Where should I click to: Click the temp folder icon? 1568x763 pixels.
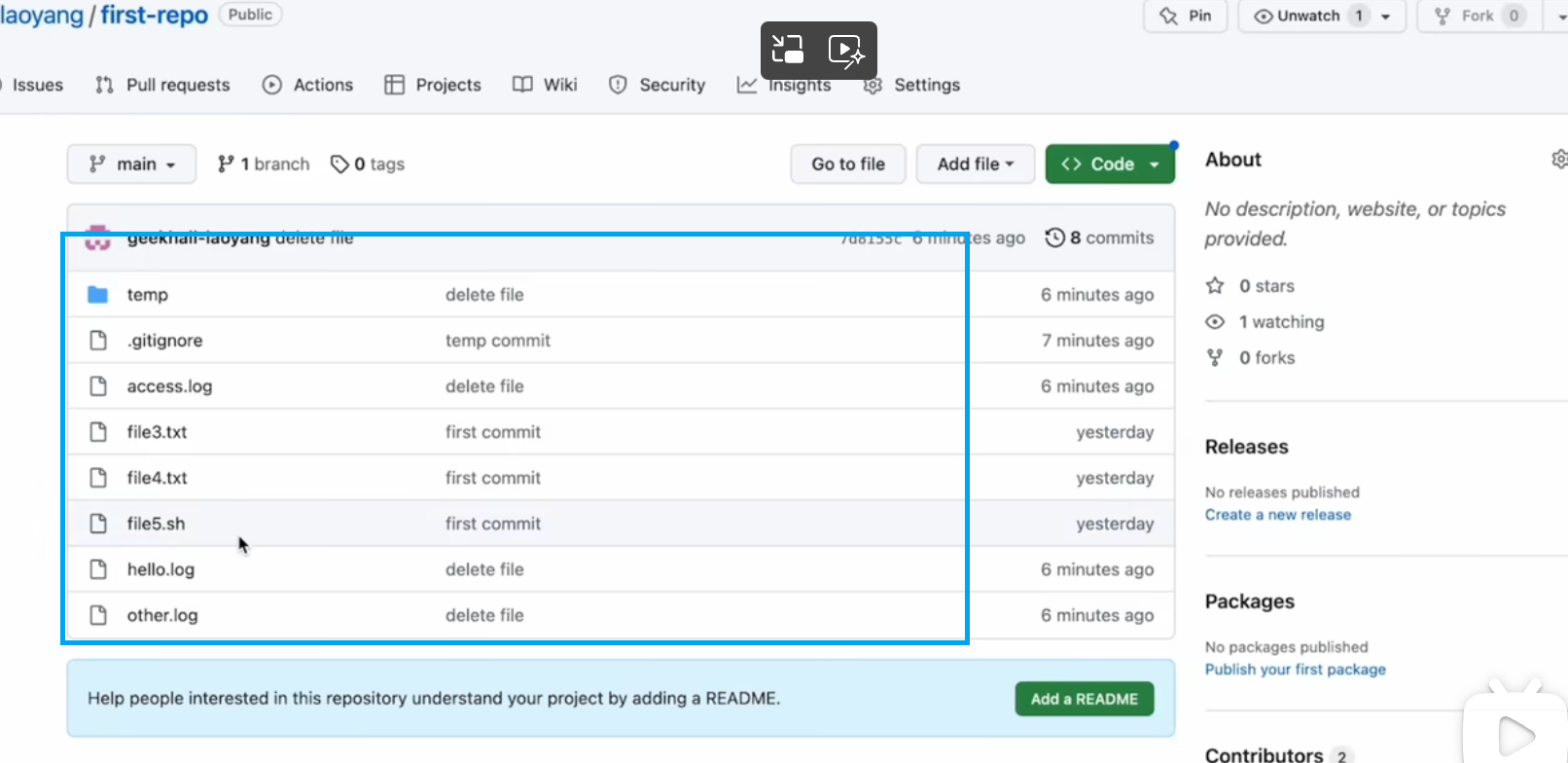click(x=97, y=294)
